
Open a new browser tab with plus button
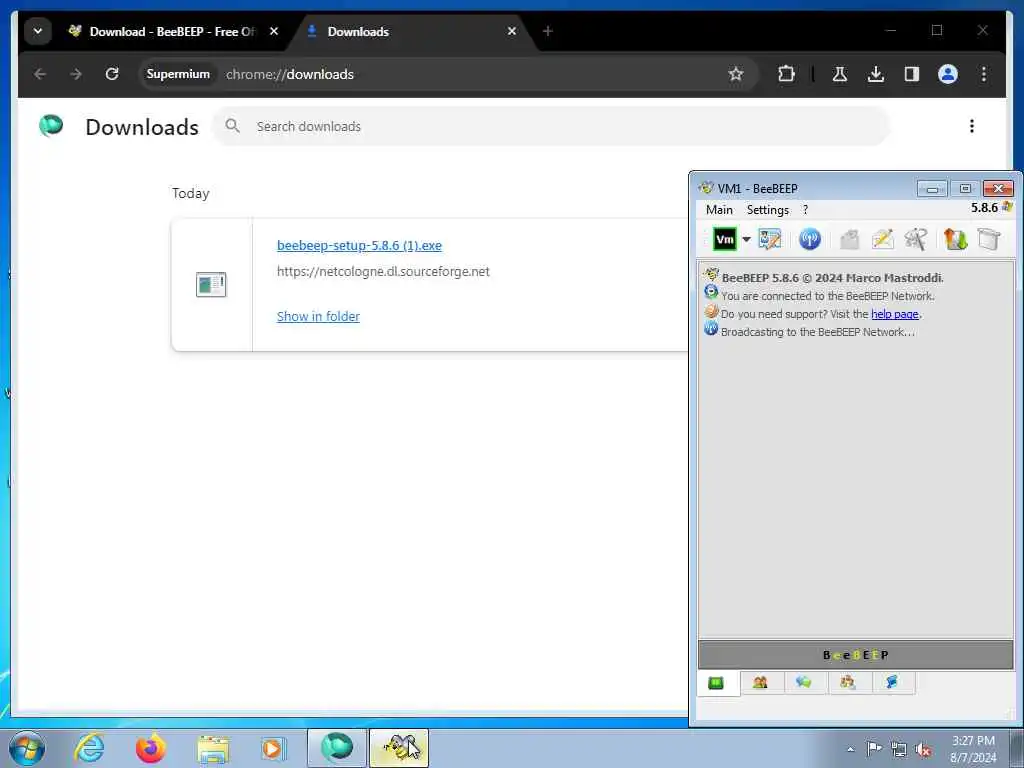click(x=548, y=31)
